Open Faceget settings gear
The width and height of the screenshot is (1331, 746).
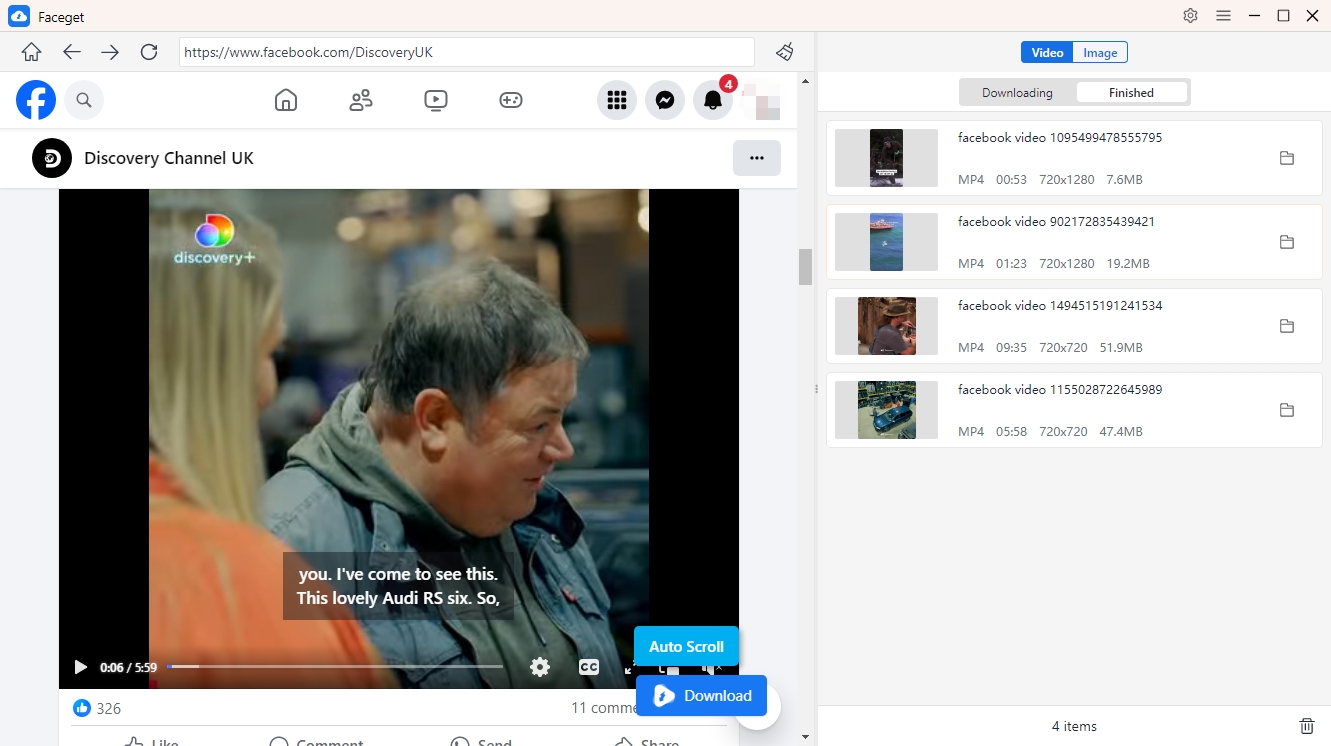(x=1190, y=15)
